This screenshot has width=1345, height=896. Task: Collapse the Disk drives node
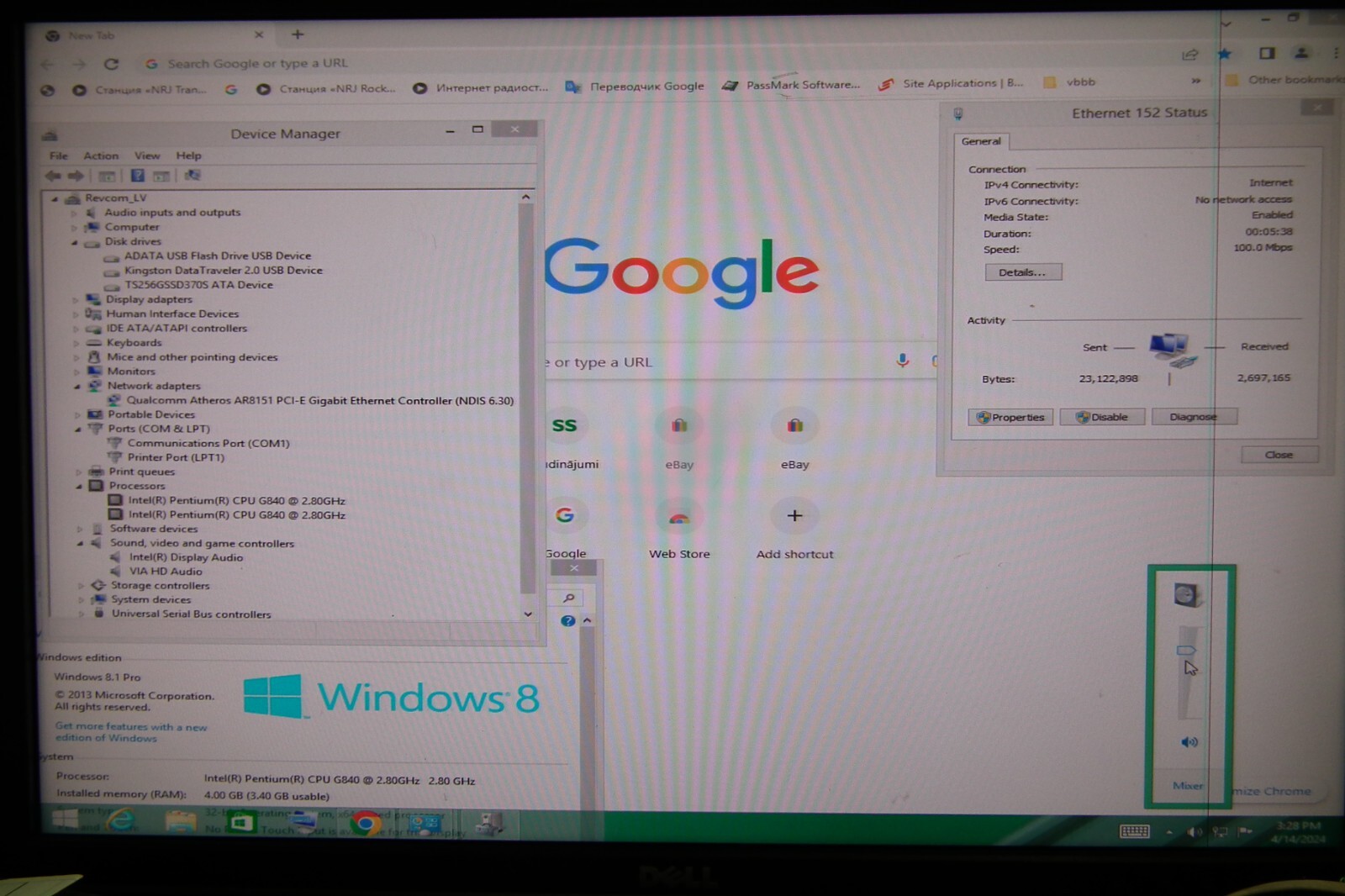coord(74,242)
